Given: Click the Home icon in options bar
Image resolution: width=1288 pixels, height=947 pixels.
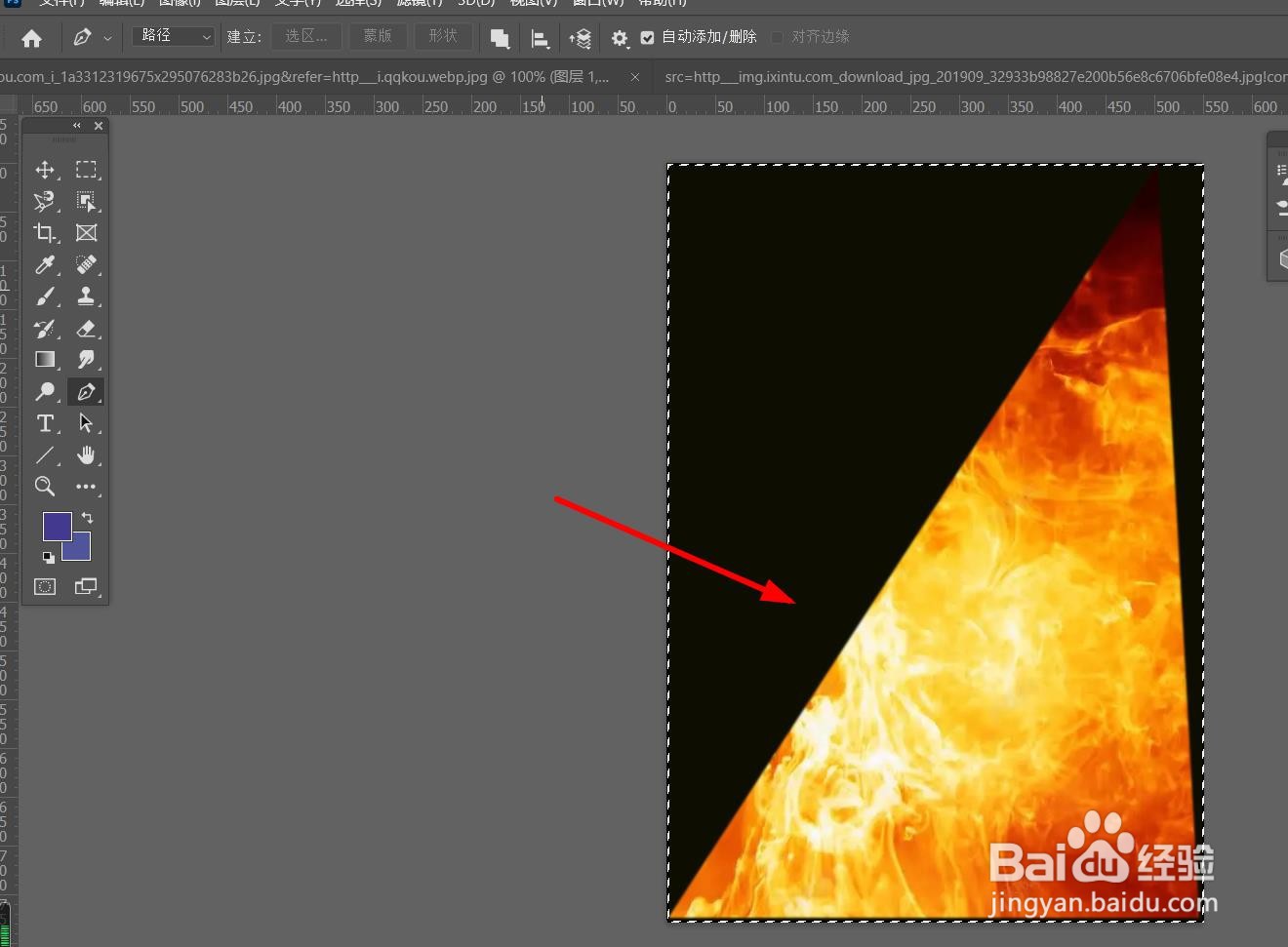Looking at the screenshot, I should pyautogui.click(x=31, y=38).
